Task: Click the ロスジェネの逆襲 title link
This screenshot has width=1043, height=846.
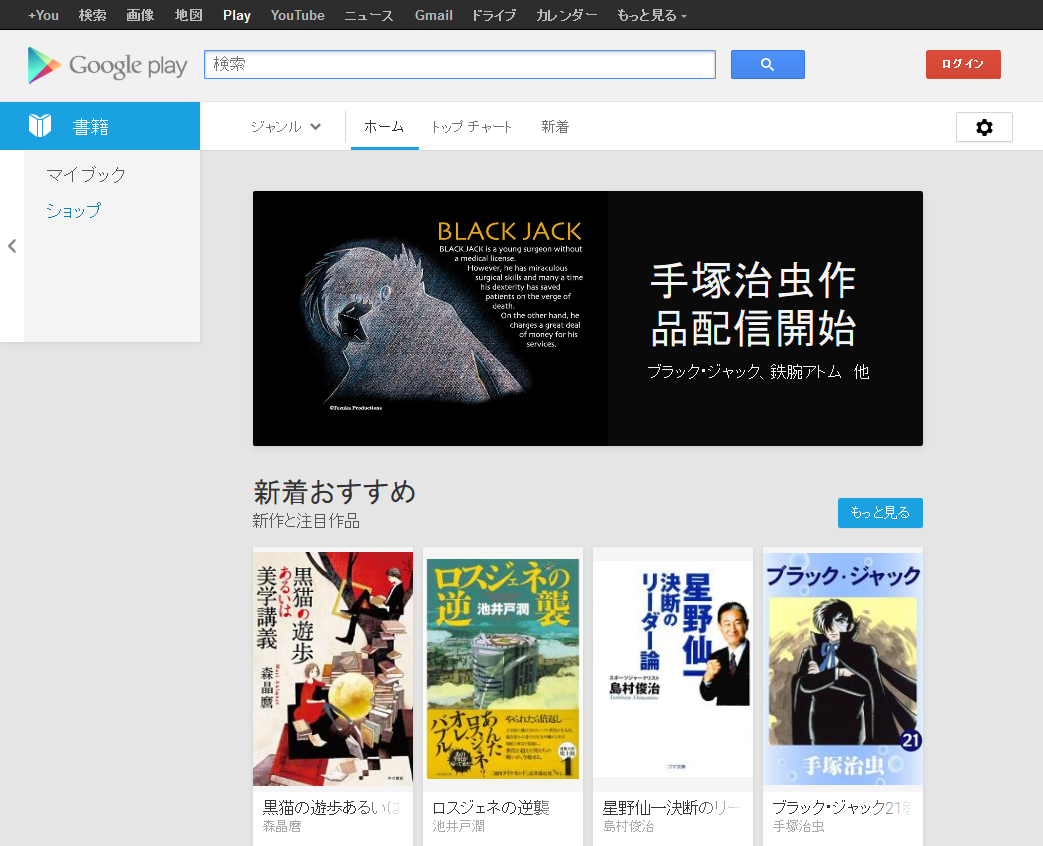Action: click(x=491, y=807)
